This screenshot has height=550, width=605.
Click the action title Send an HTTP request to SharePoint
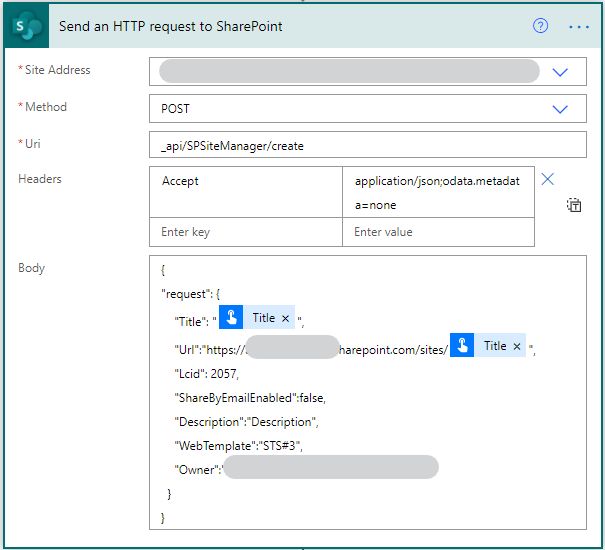(x=171, y=26)
